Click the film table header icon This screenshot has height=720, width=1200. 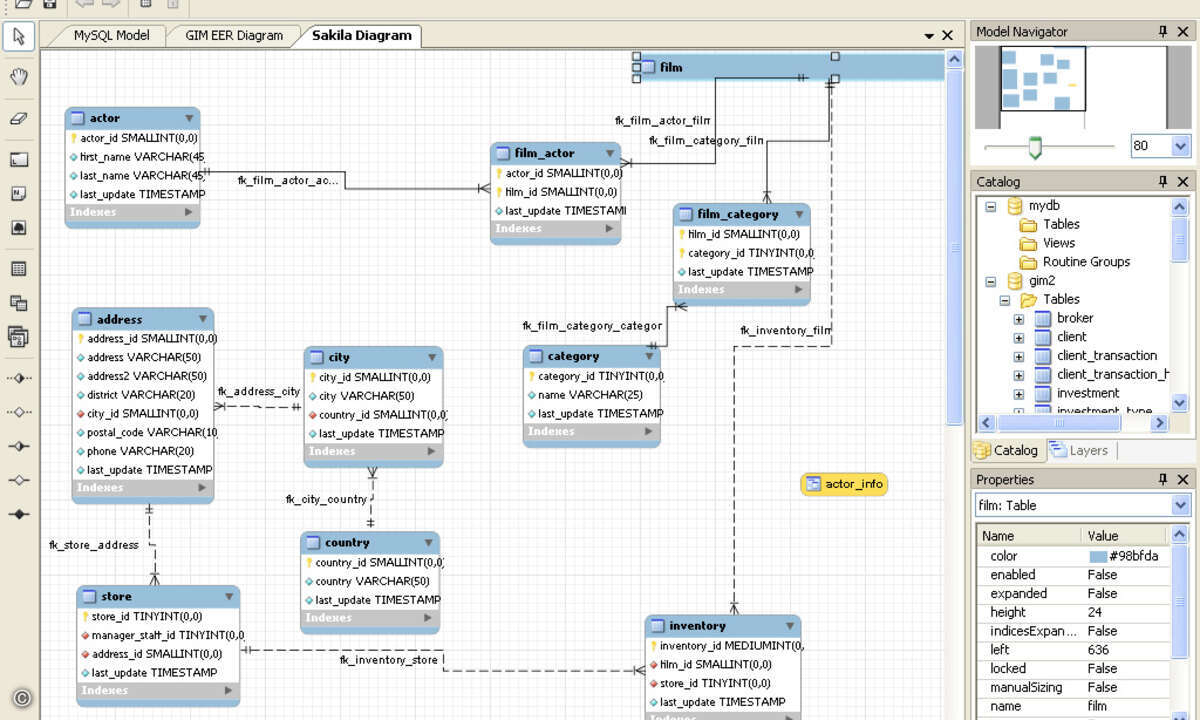point(649,67)
